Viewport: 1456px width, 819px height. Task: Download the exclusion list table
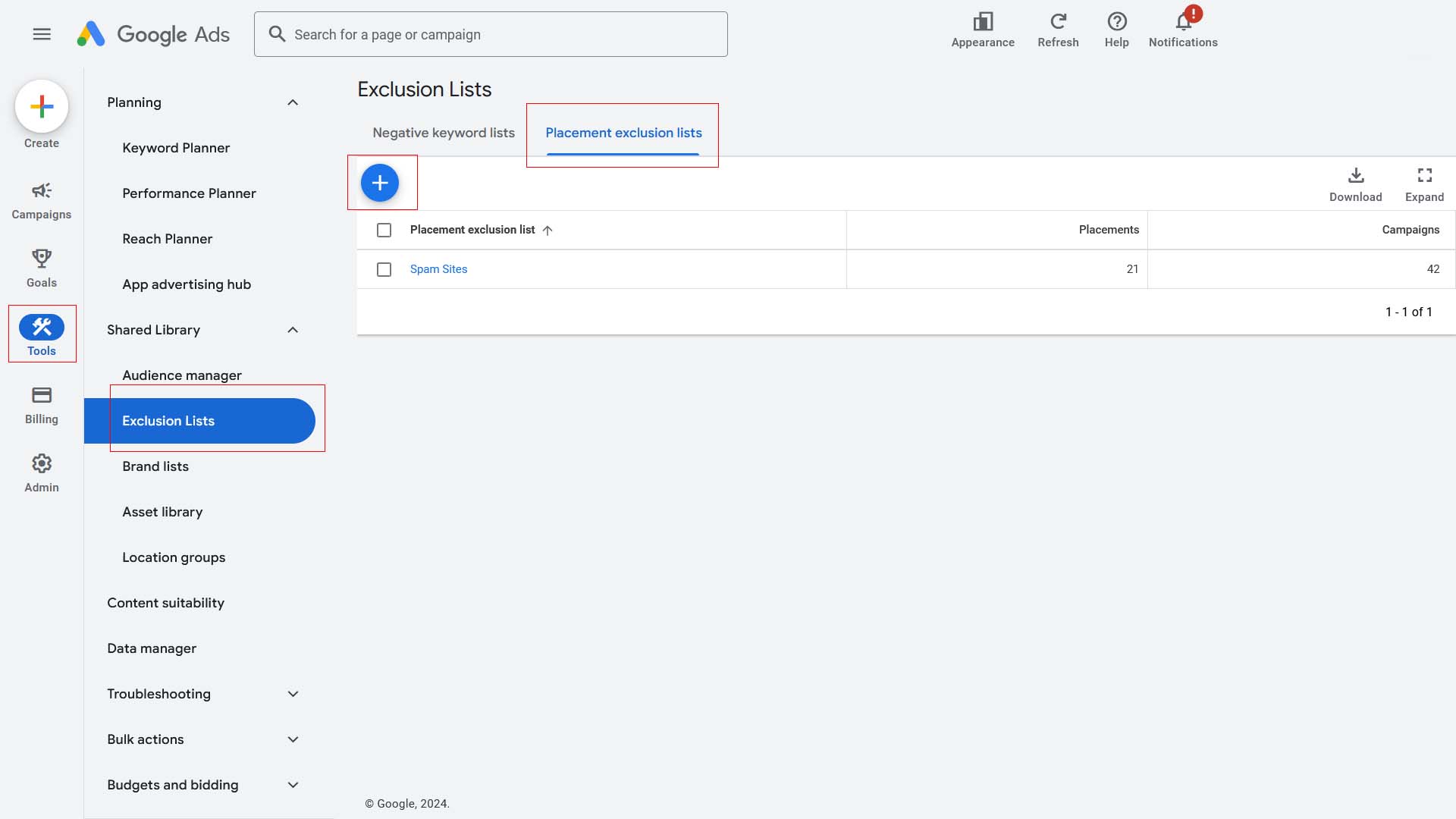[x=1355, y=185]
